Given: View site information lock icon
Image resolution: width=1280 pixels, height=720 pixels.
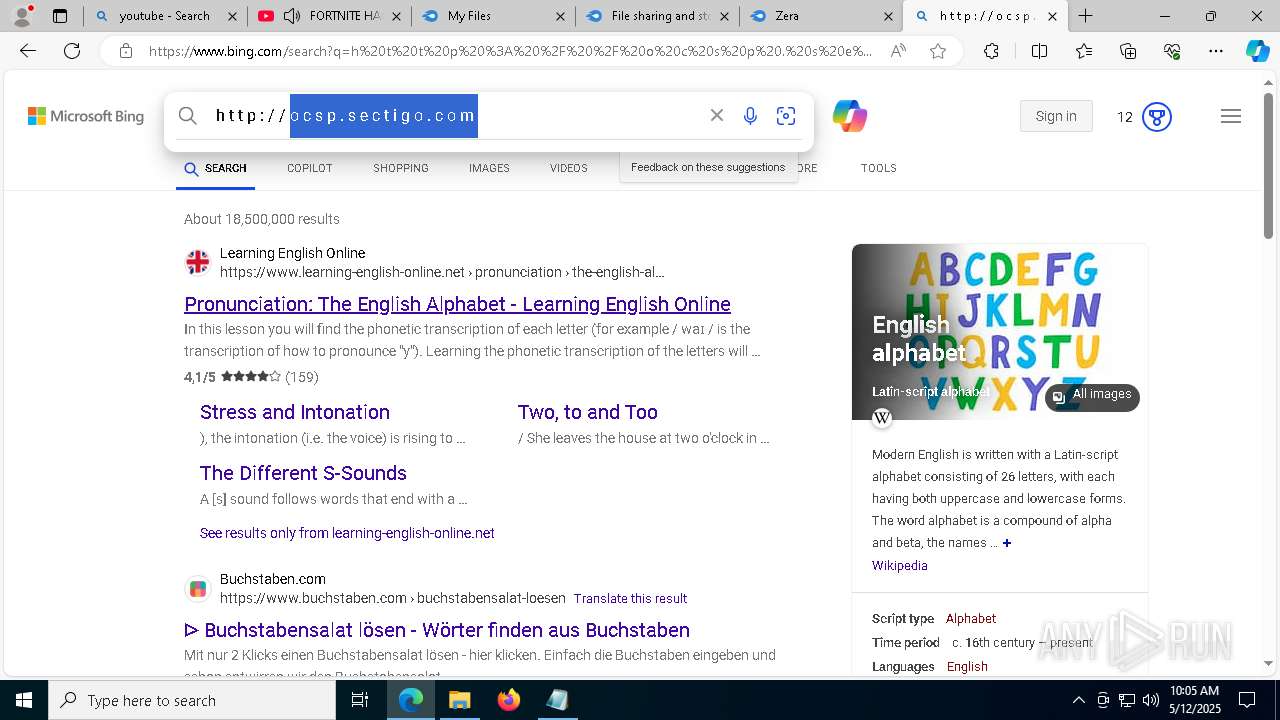Looking at the screenshot, I should (125, 51).
